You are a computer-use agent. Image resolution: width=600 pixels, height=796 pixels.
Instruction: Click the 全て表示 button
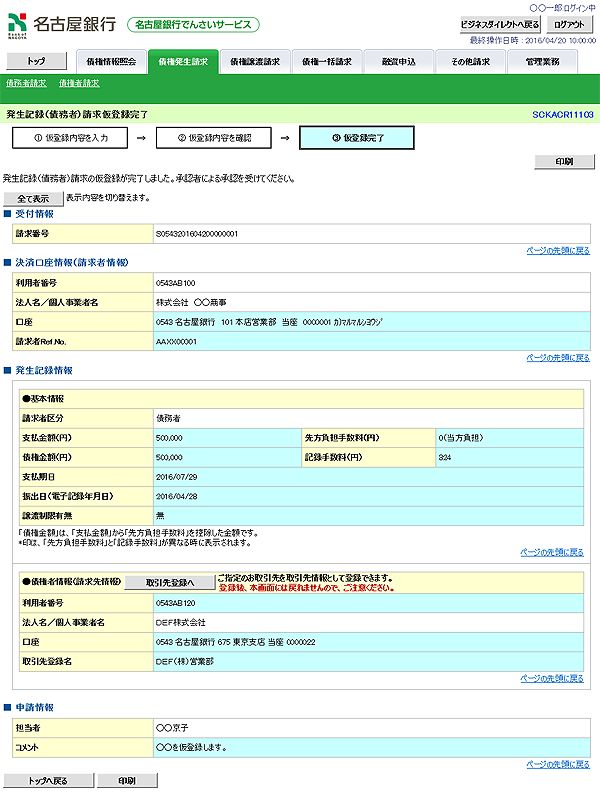point(34,198)
